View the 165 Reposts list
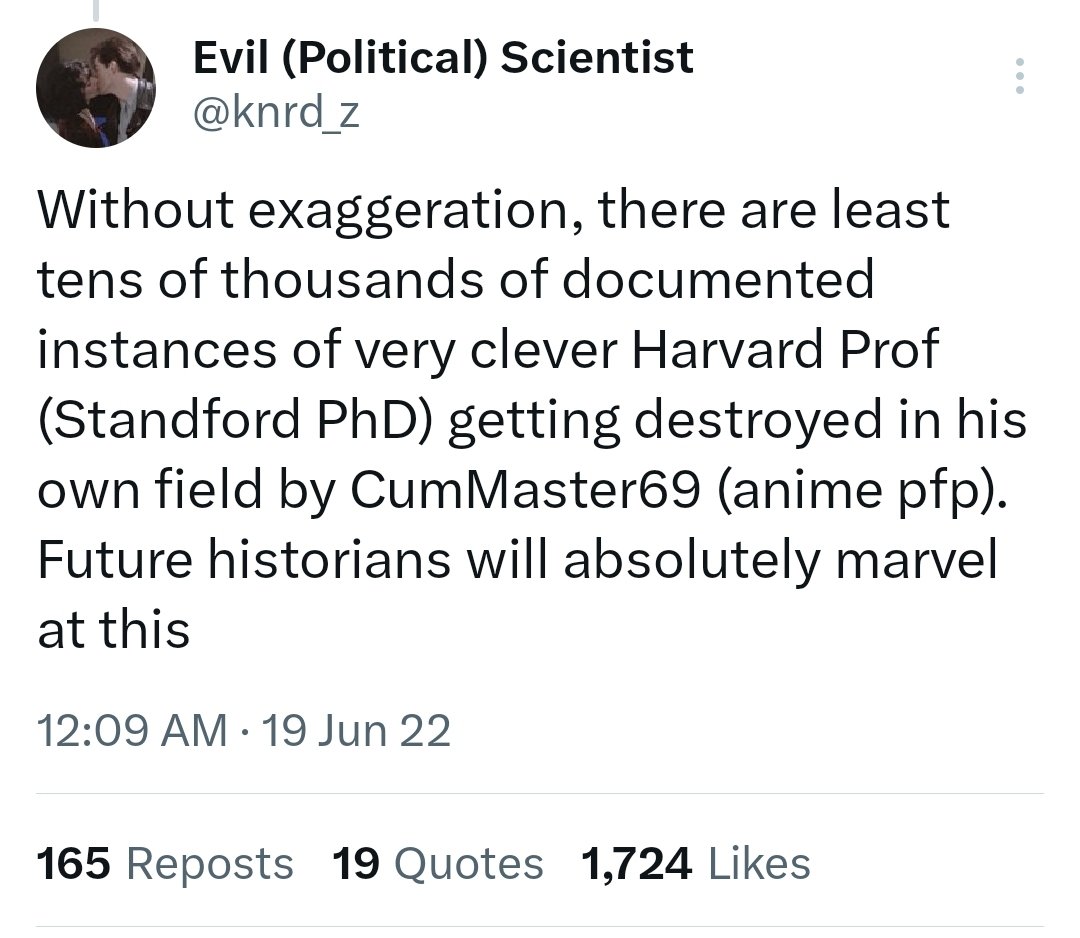The height and width of the screenshot is (938, 1080). (165, 863)
